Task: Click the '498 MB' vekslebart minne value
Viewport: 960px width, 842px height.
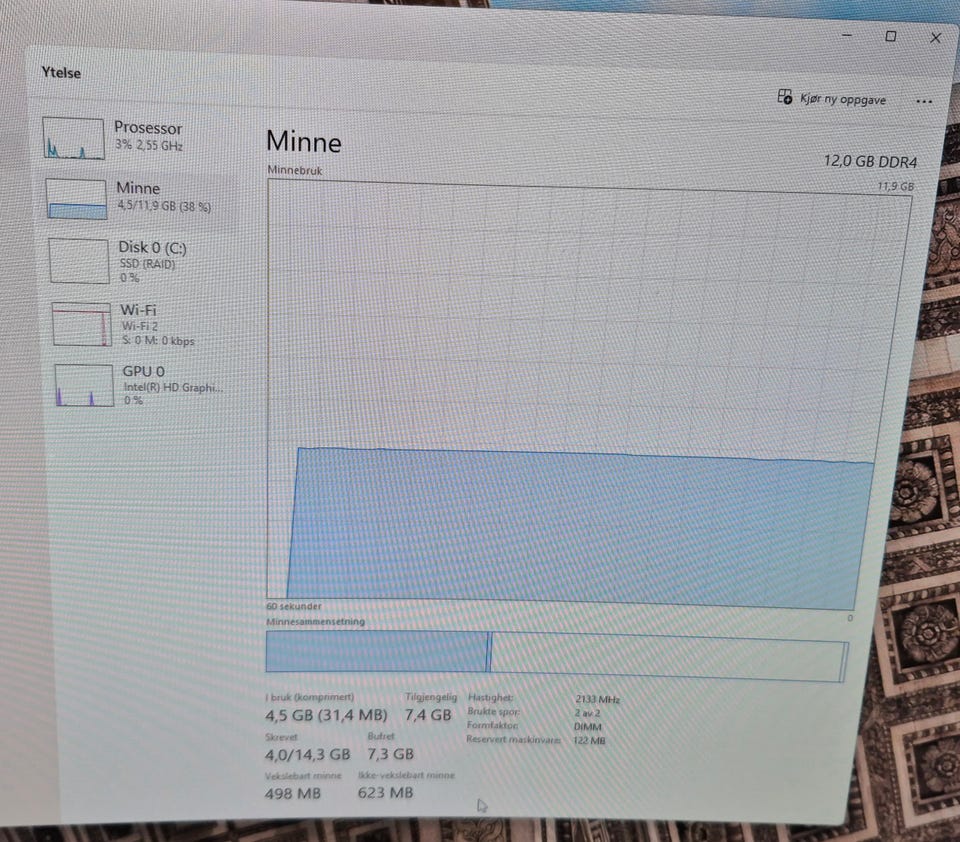Action: point(293,794)
